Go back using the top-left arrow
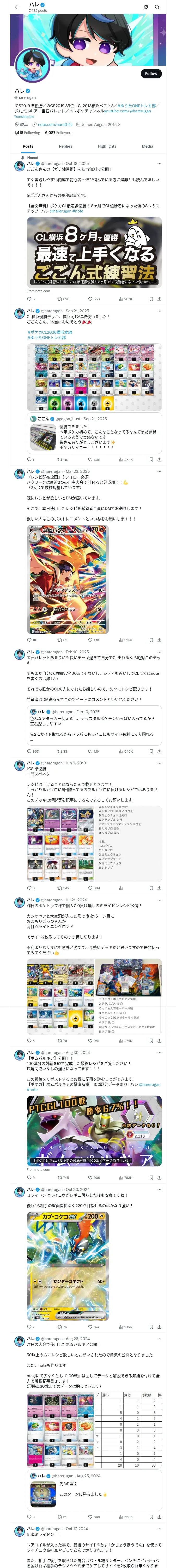This screenshot has height=1568, width=176. (17, 7)
